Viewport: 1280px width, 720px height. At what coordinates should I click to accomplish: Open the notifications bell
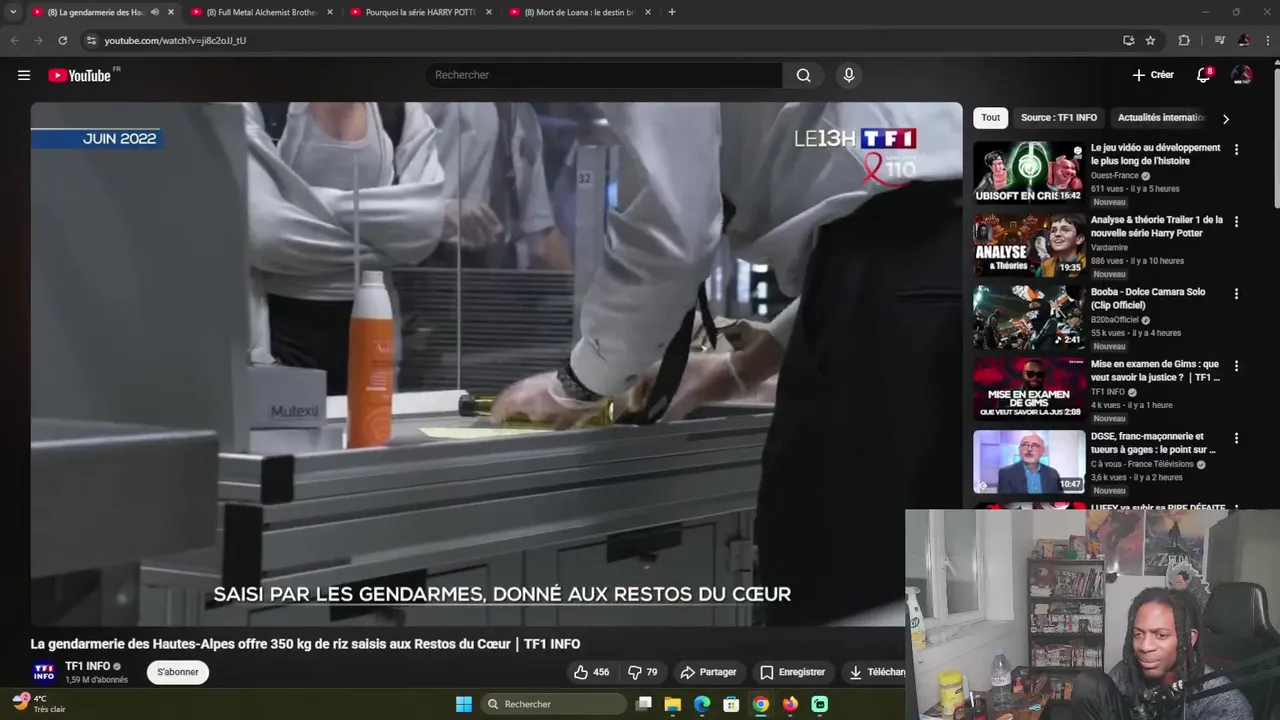coord(1204,75)
